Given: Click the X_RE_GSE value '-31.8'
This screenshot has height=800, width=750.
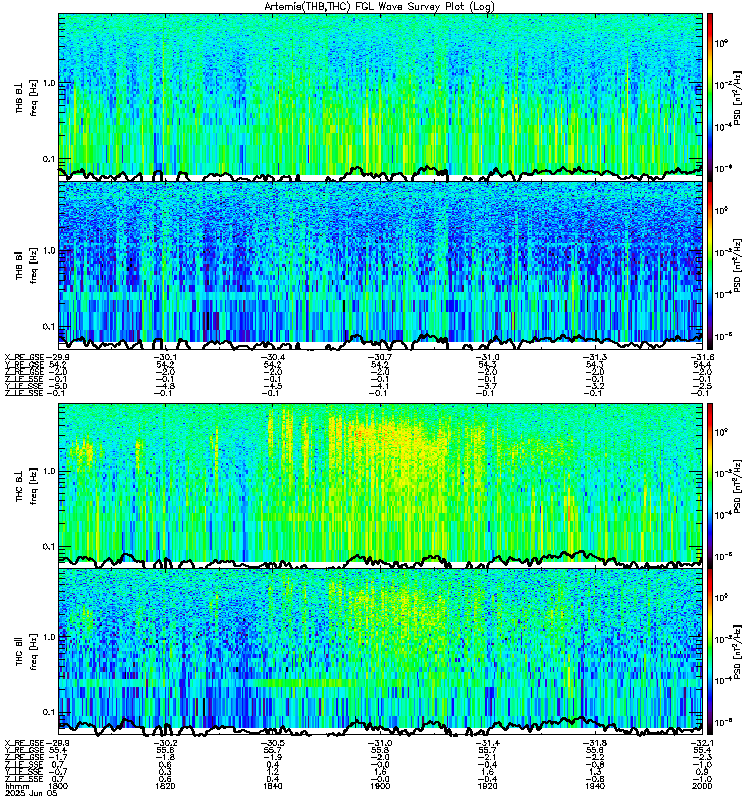Looking at the screenshot, I should pyautogui.click(x=595, y=743).
